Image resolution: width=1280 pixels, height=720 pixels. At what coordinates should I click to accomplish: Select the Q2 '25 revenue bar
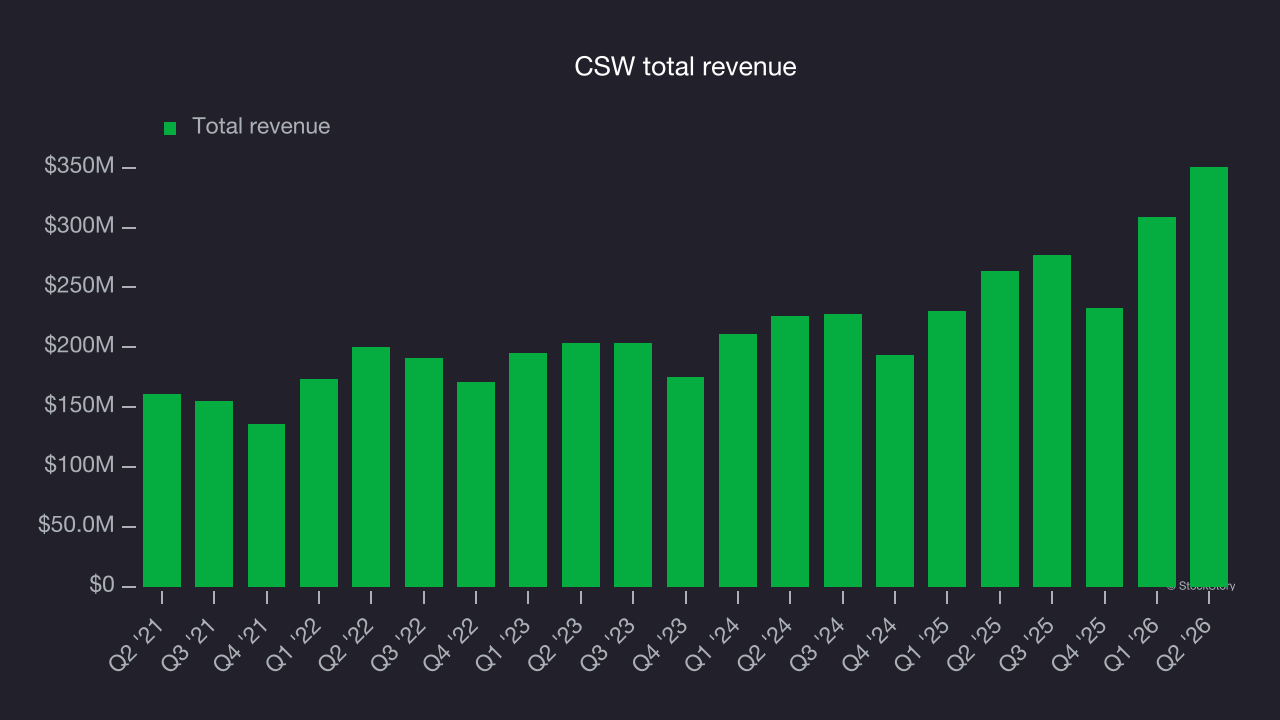(1000, 429)
